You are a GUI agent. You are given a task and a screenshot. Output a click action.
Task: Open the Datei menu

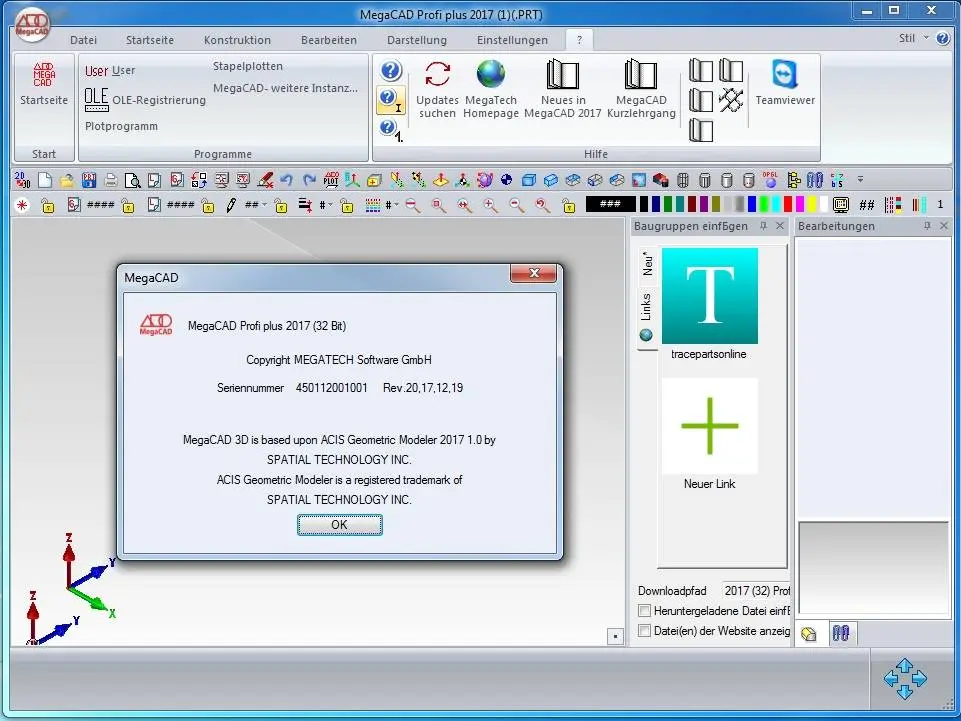[x=83, y=40]
